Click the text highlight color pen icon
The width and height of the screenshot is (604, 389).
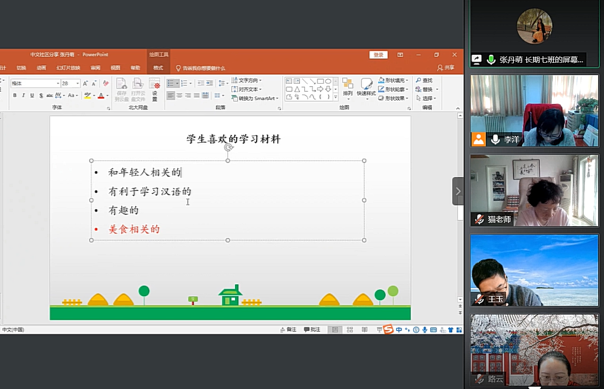coord(87,96)
